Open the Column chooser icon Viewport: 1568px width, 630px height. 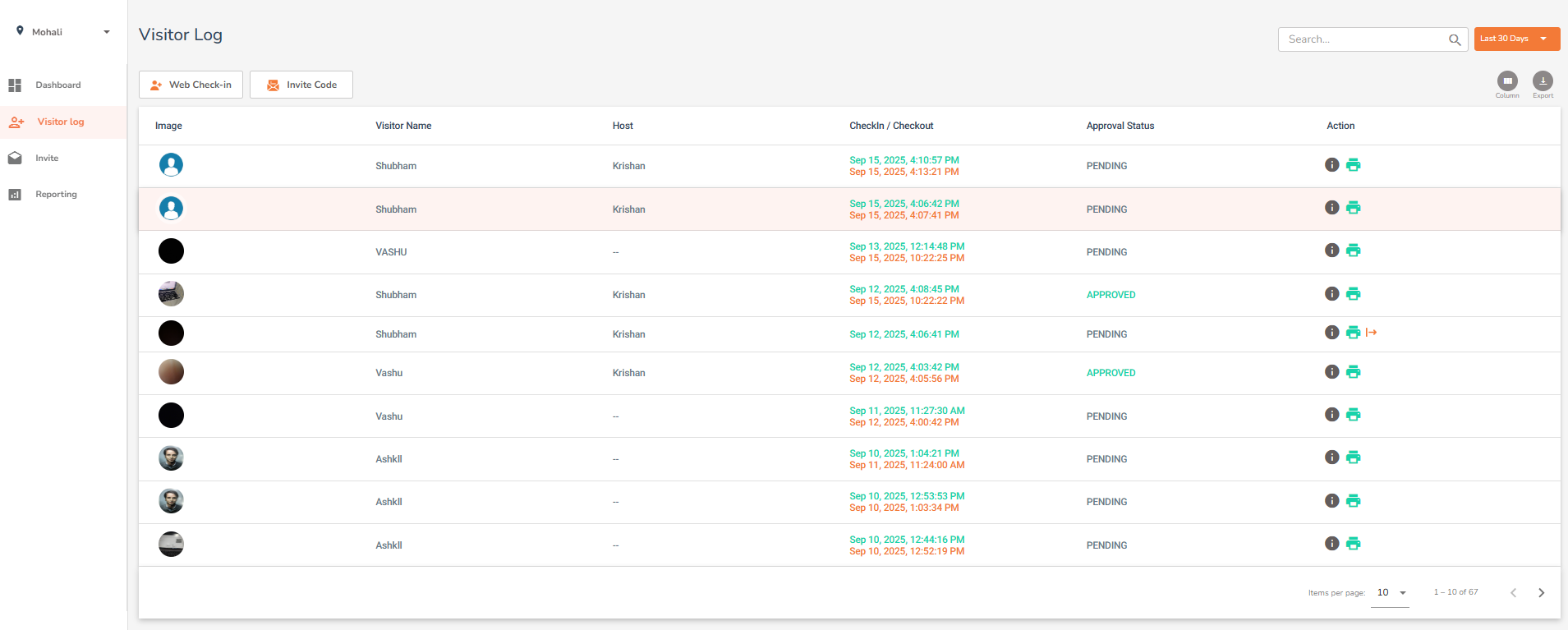[x=1507, y=80]
